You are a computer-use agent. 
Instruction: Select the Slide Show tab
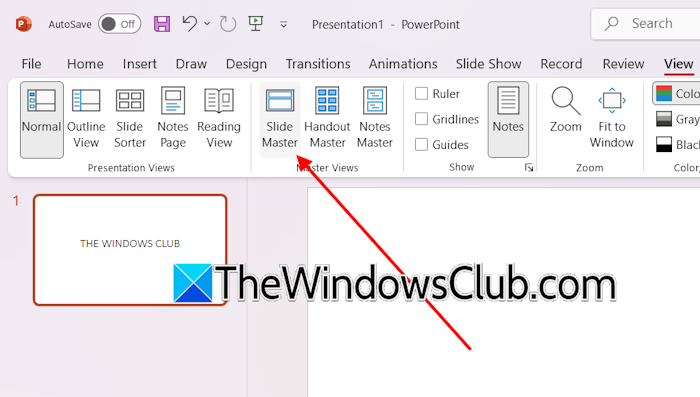488,64
